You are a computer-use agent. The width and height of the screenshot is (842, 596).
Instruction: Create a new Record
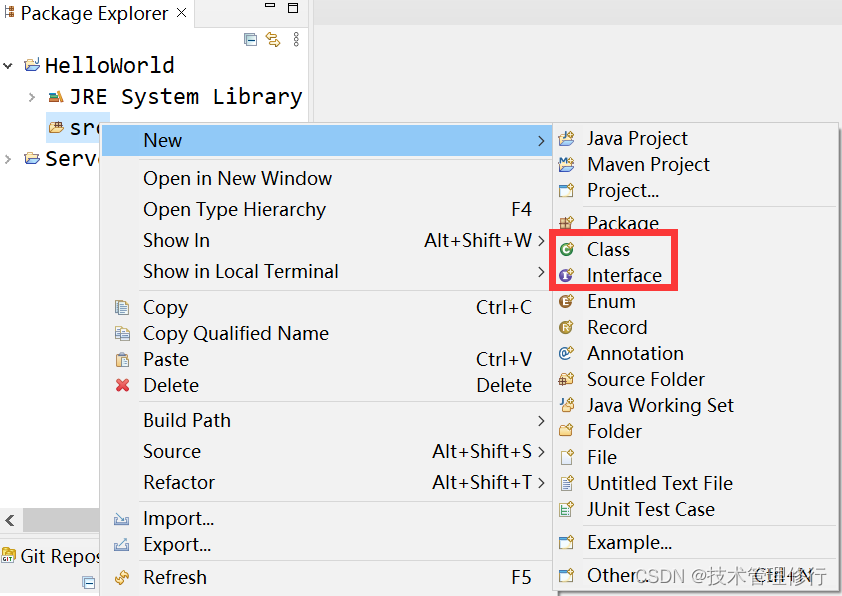point(695,328)
